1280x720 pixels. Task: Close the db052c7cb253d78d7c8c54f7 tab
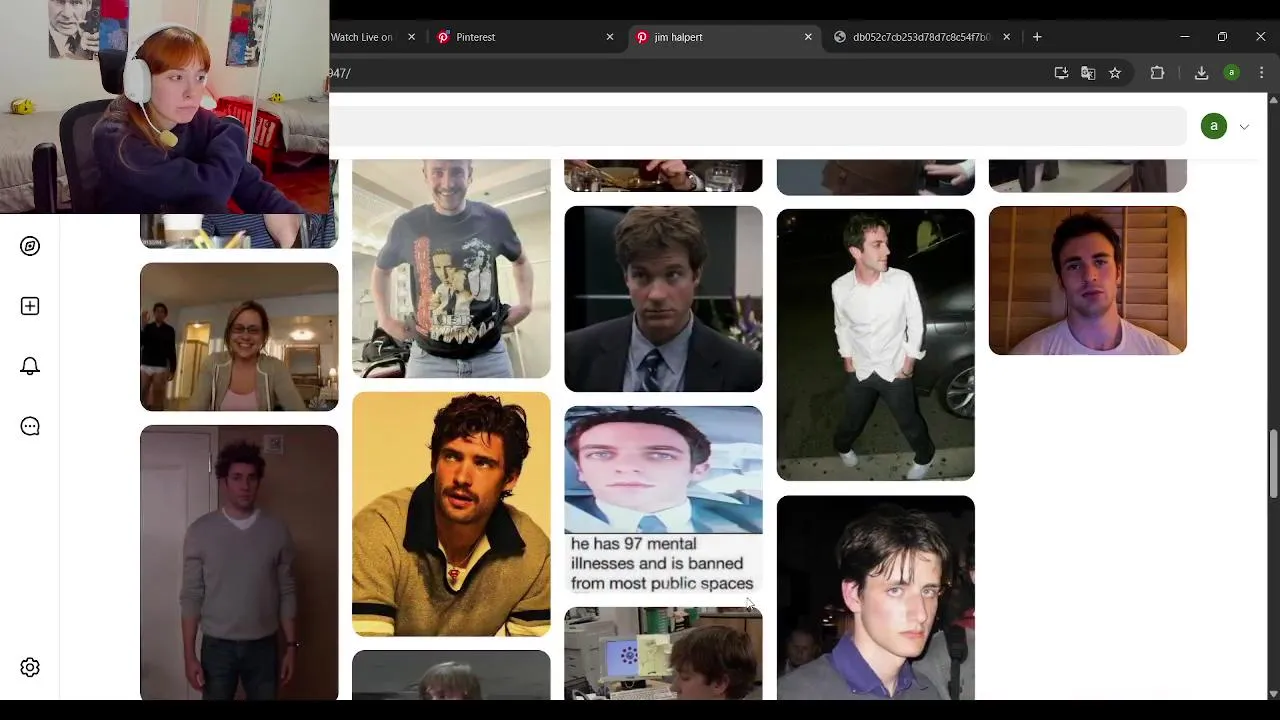point(1006,37)
